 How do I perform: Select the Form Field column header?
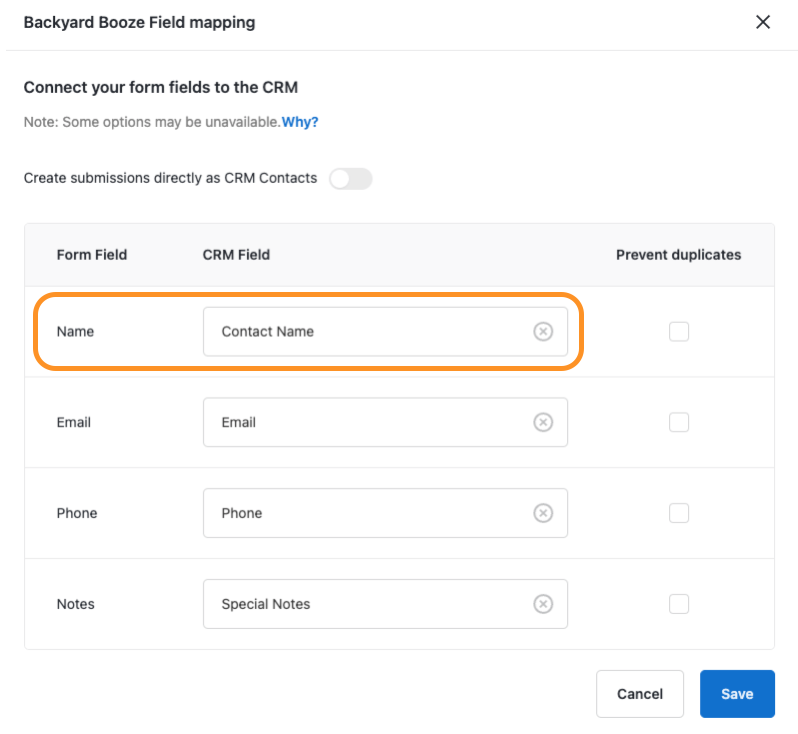(x=92, y=255)
